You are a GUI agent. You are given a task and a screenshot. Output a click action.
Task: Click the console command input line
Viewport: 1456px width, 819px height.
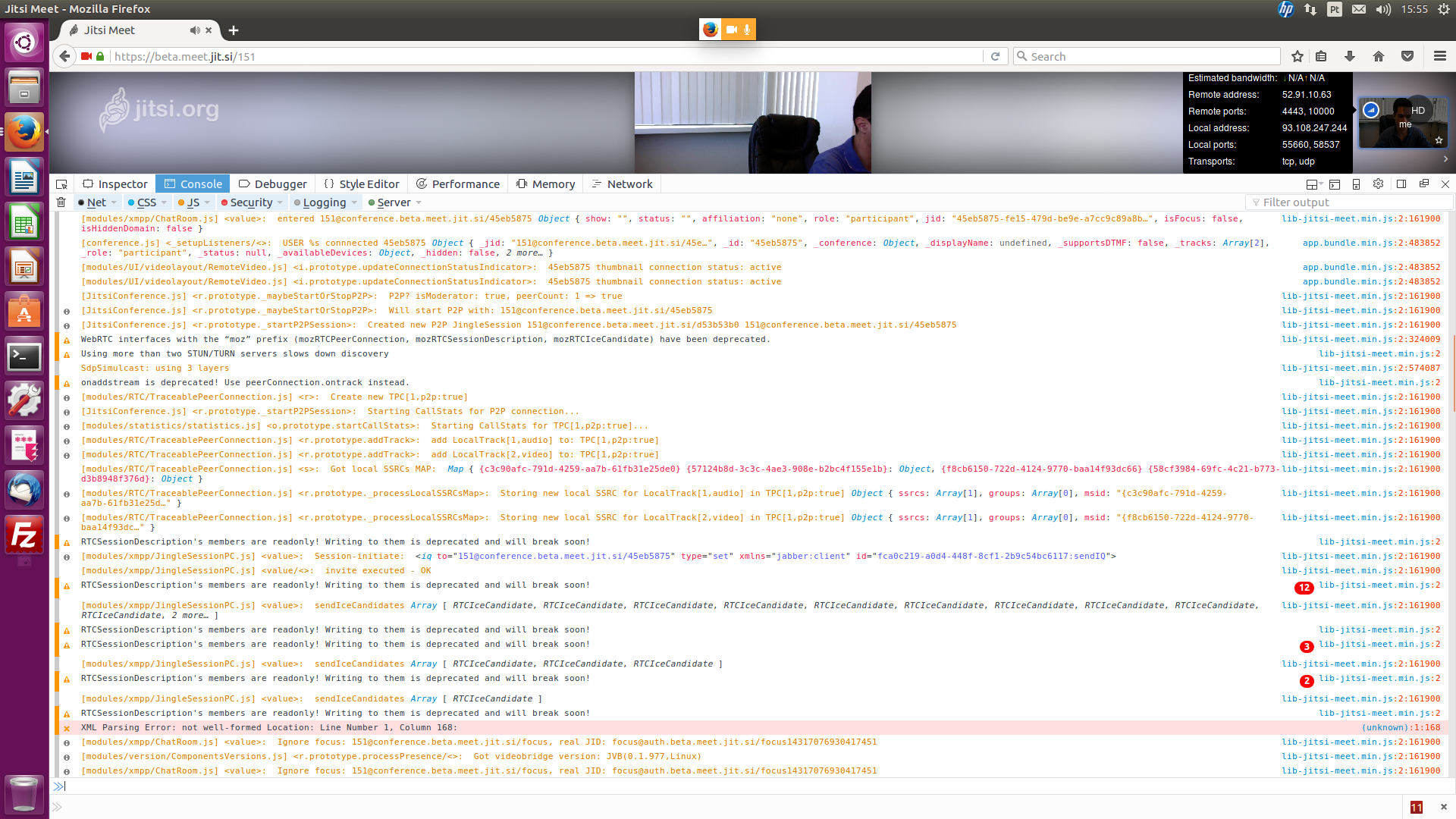coord(751,786)
